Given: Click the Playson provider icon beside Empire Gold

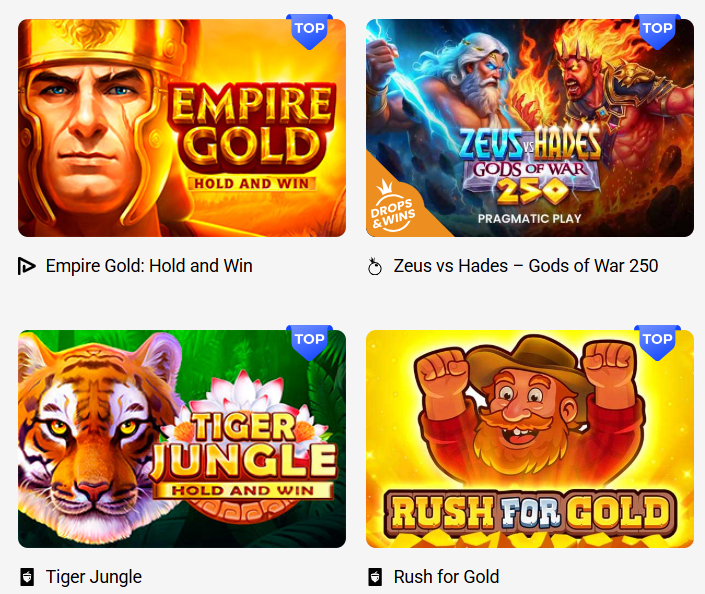Looking at the screenshot, I should click(x=27, y=266).
